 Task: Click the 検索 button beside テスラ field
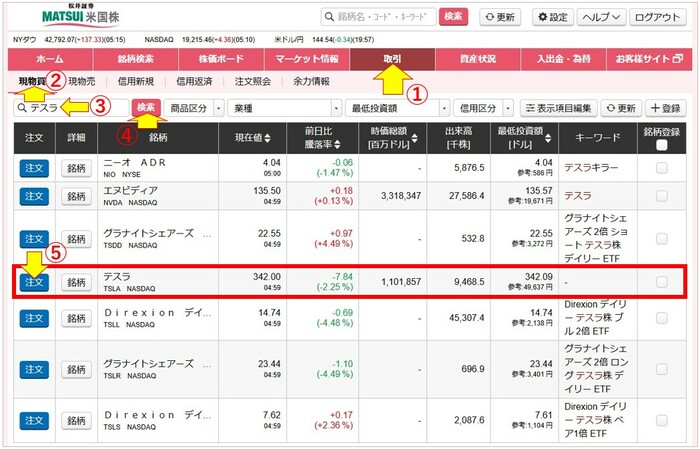tap(146, 108)
